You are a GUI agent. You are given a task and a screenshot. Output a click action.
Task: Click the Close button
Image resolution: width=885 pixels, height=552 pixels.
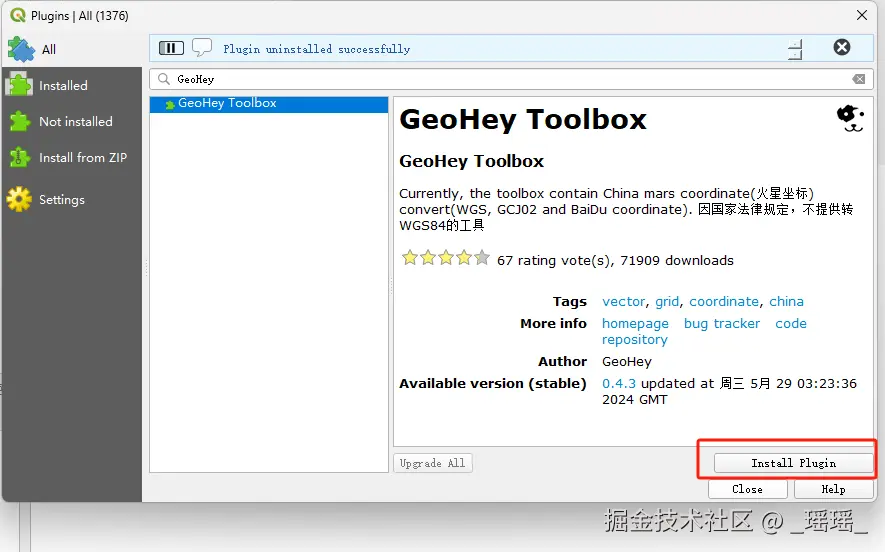pyautogui.click(x=747, y=489)
